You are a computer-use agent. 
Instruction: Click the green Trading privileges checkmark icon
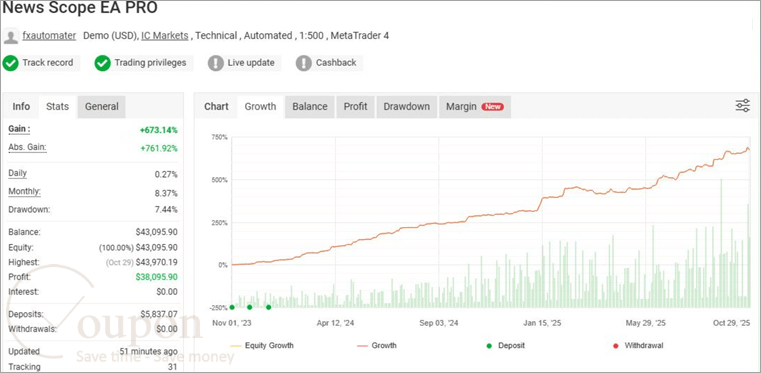point(102,63)
